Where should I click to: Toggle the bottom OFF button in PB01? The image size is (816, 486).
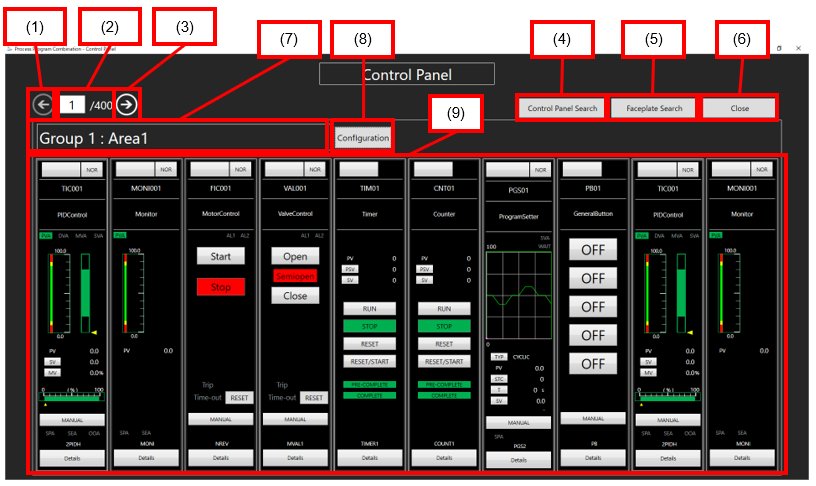(x=593, y=363)
